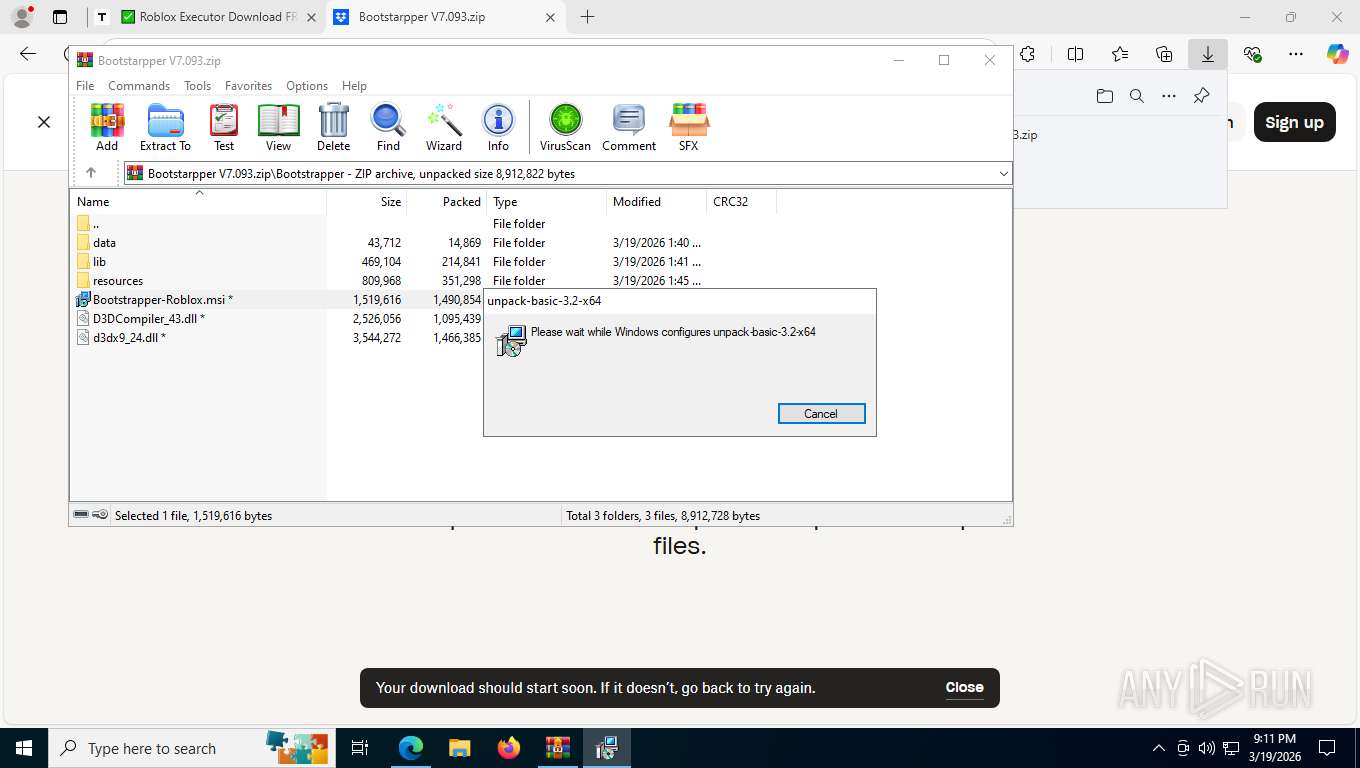
Task: Toggle Edge split screen icon
Action: (1076, 54)
